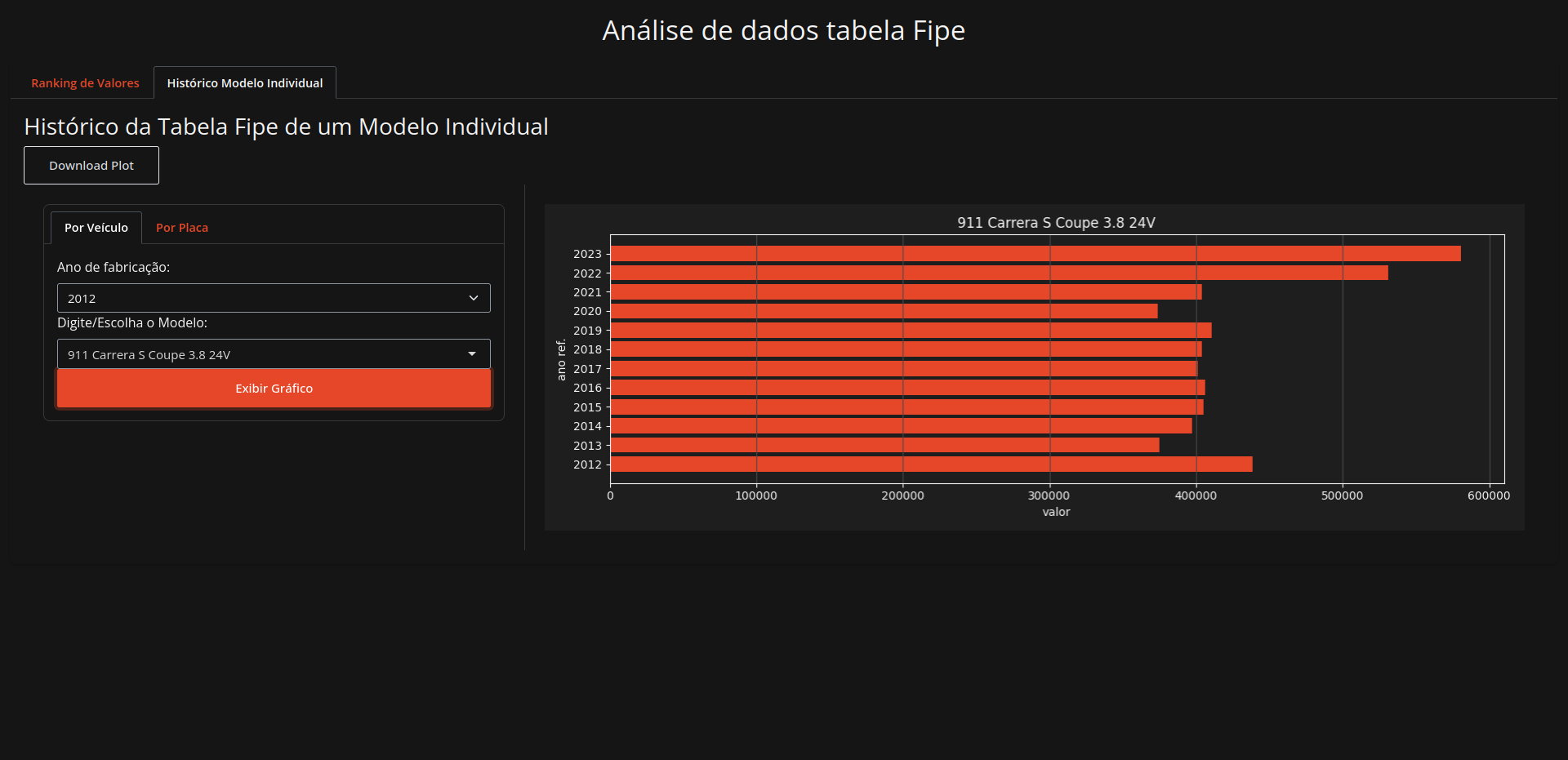
Task: Click the 2019 bar in chart
Action: tap(911, 331)
